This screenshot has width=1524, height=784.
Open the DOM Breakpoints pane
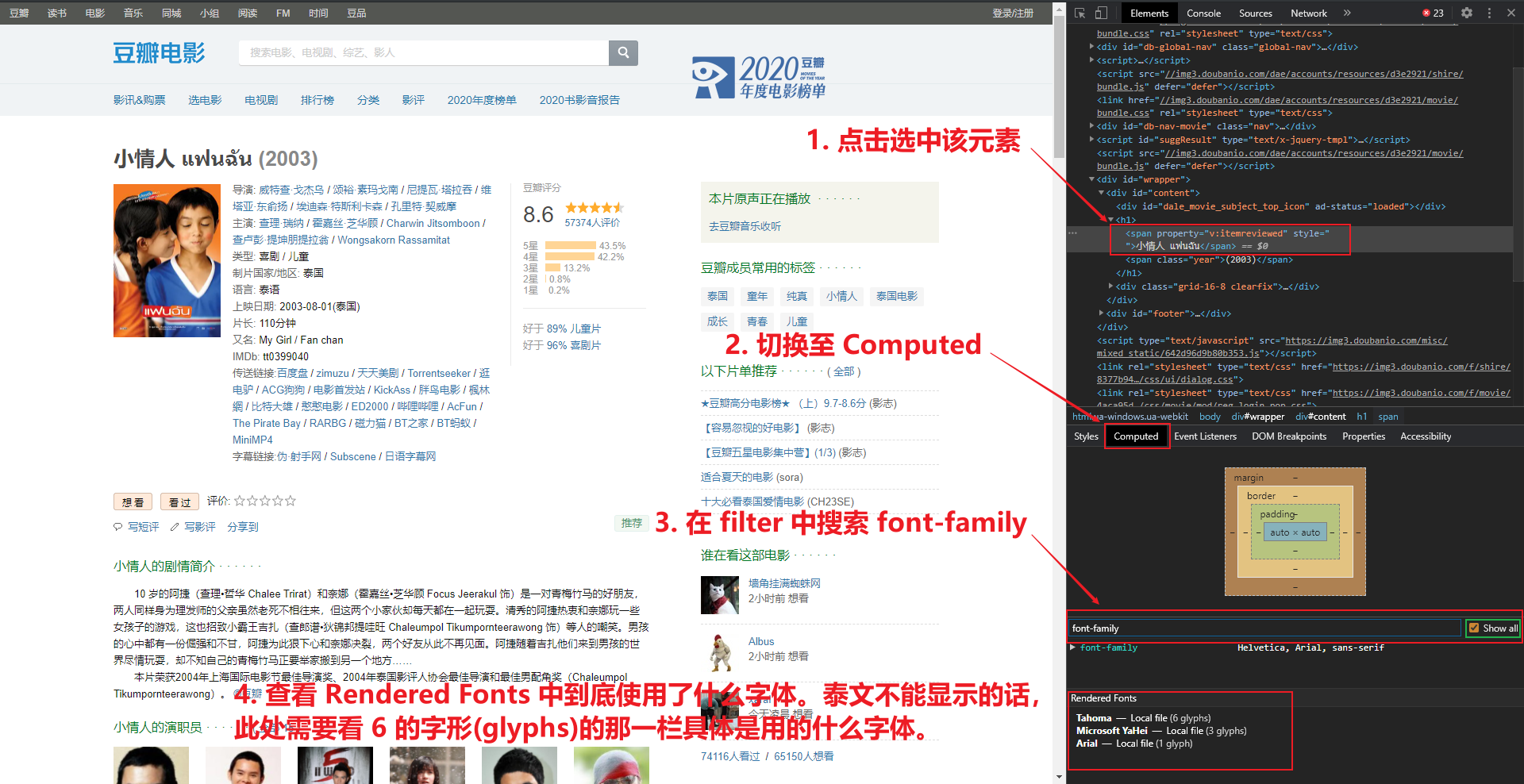tap(1289, 436)
